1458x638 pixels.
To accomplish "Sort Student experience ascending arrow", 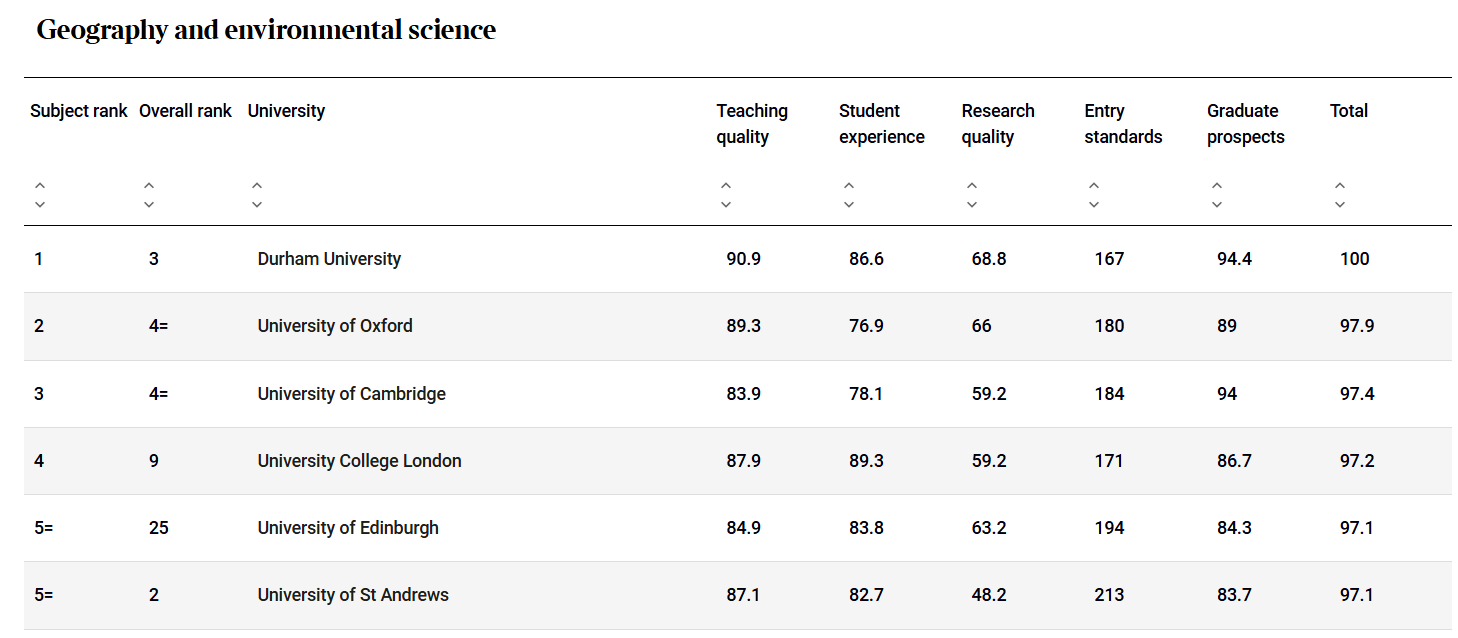I will pos(849,186).
